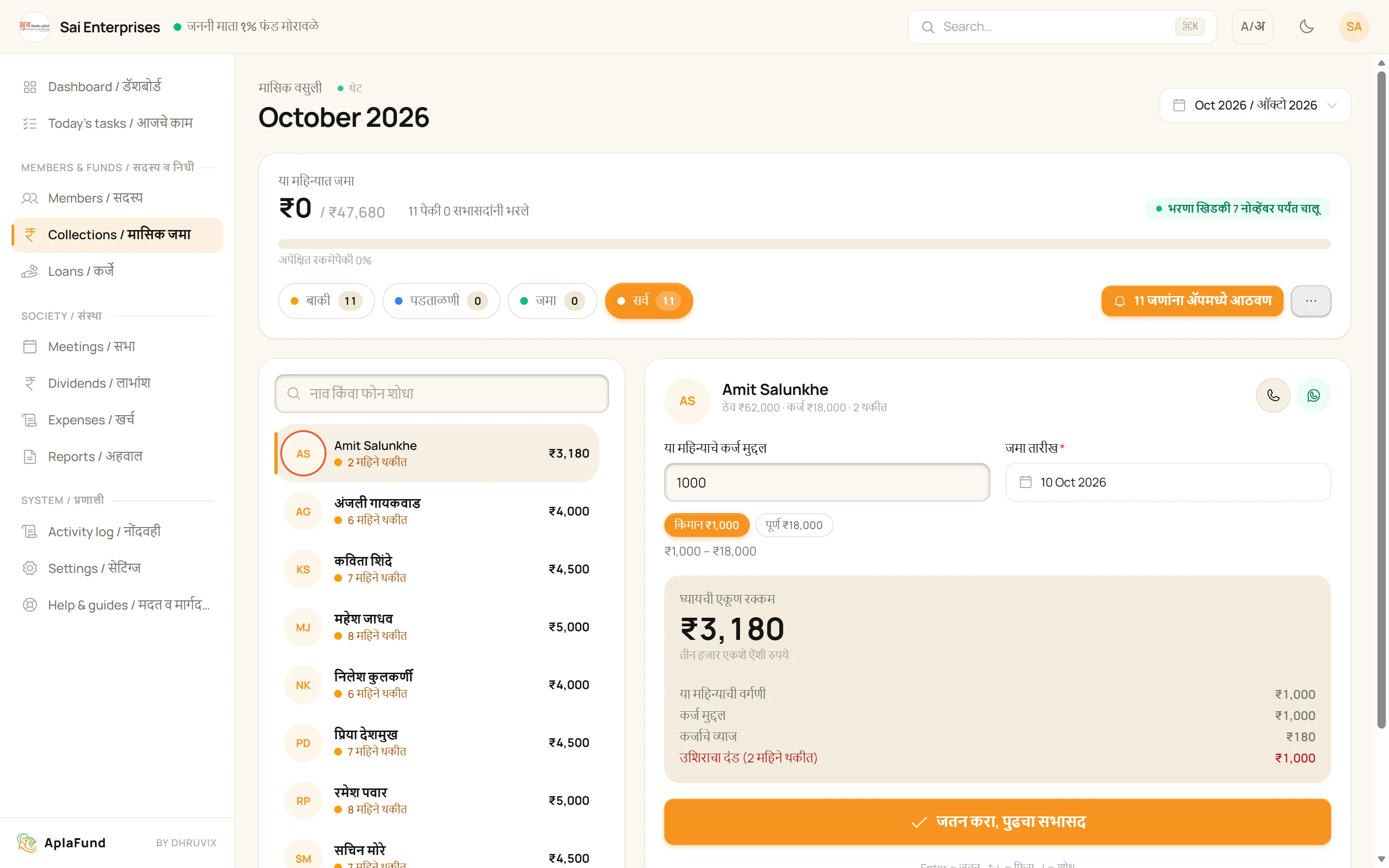Viewport: 1389px width, 868px height.
Task: Open Meetings / सभा page
Action: pos(117,347)
